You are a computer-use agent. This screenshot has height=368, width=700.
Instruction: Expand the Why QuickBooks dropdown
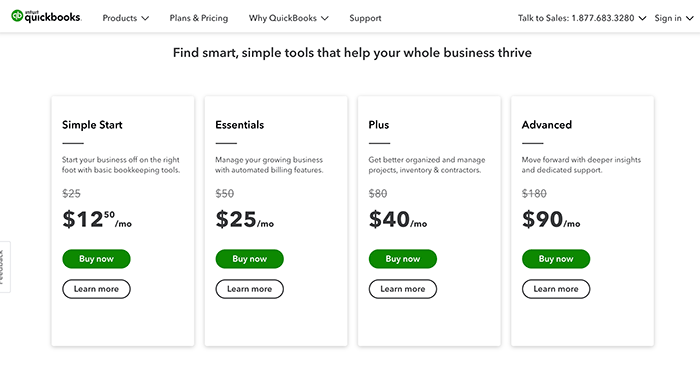coord(288,18)
